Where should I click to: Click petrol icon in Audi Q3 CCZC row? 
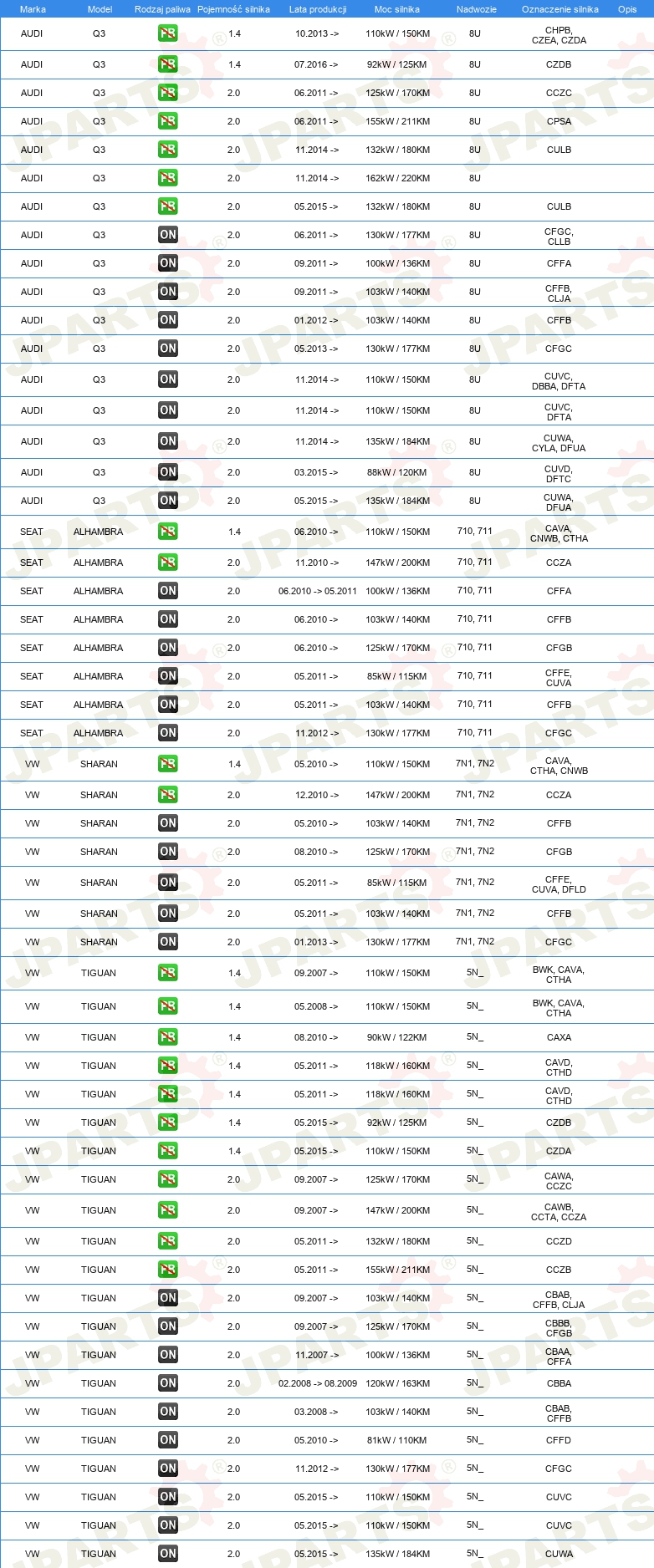pos(168,93)
